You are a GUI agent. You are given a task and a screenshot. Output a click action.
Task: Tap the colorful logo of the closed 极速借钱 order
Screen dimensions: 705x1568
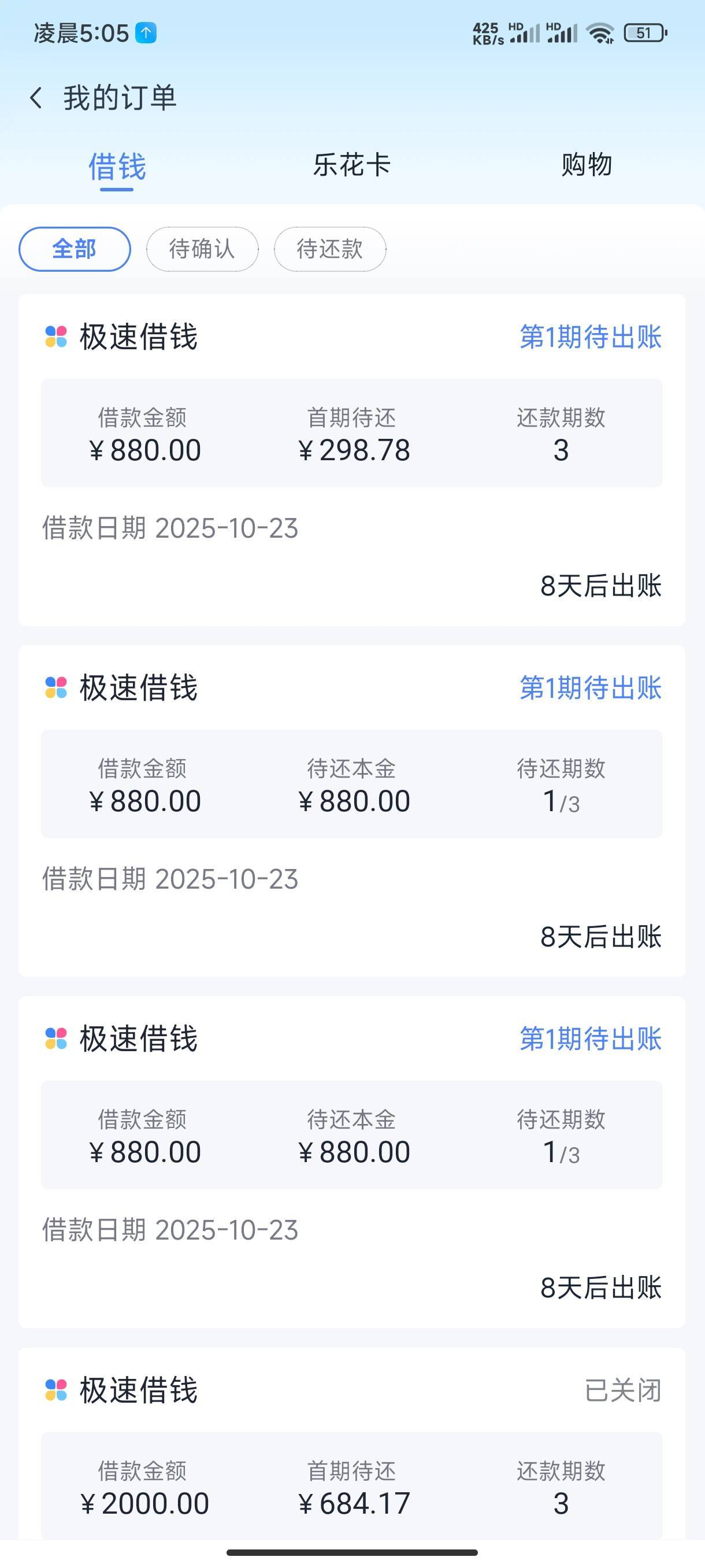click(56, 1391)
